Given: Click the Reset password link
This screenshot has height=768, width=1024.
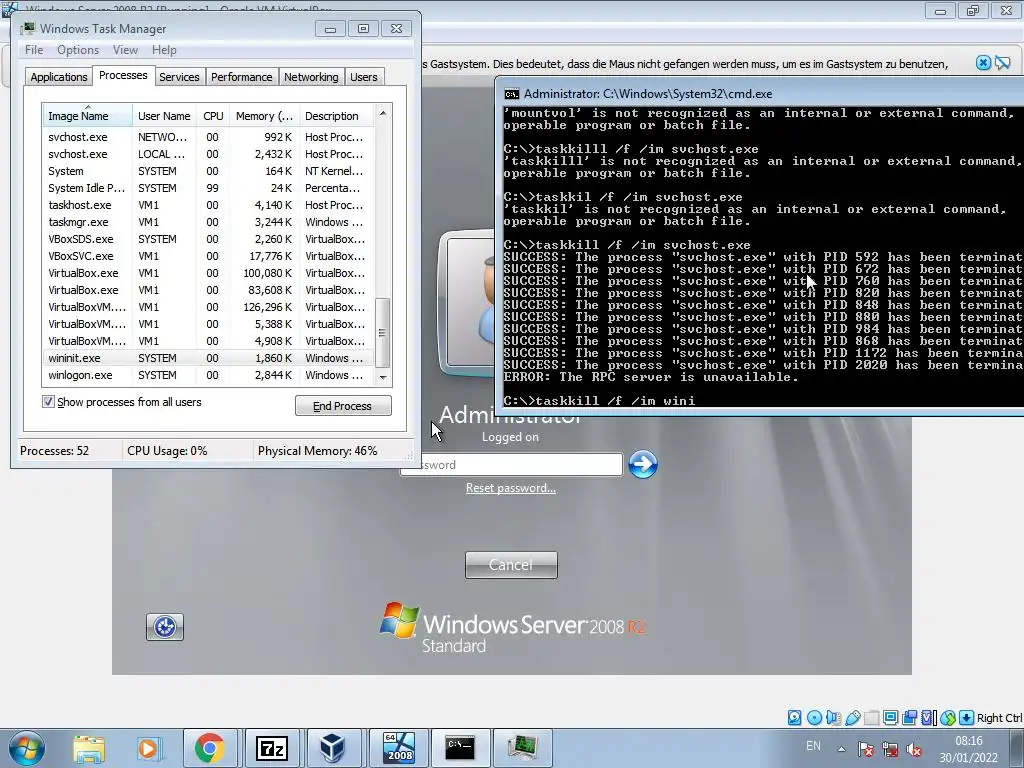Looking at the screenshot, I should pos(511,488).
